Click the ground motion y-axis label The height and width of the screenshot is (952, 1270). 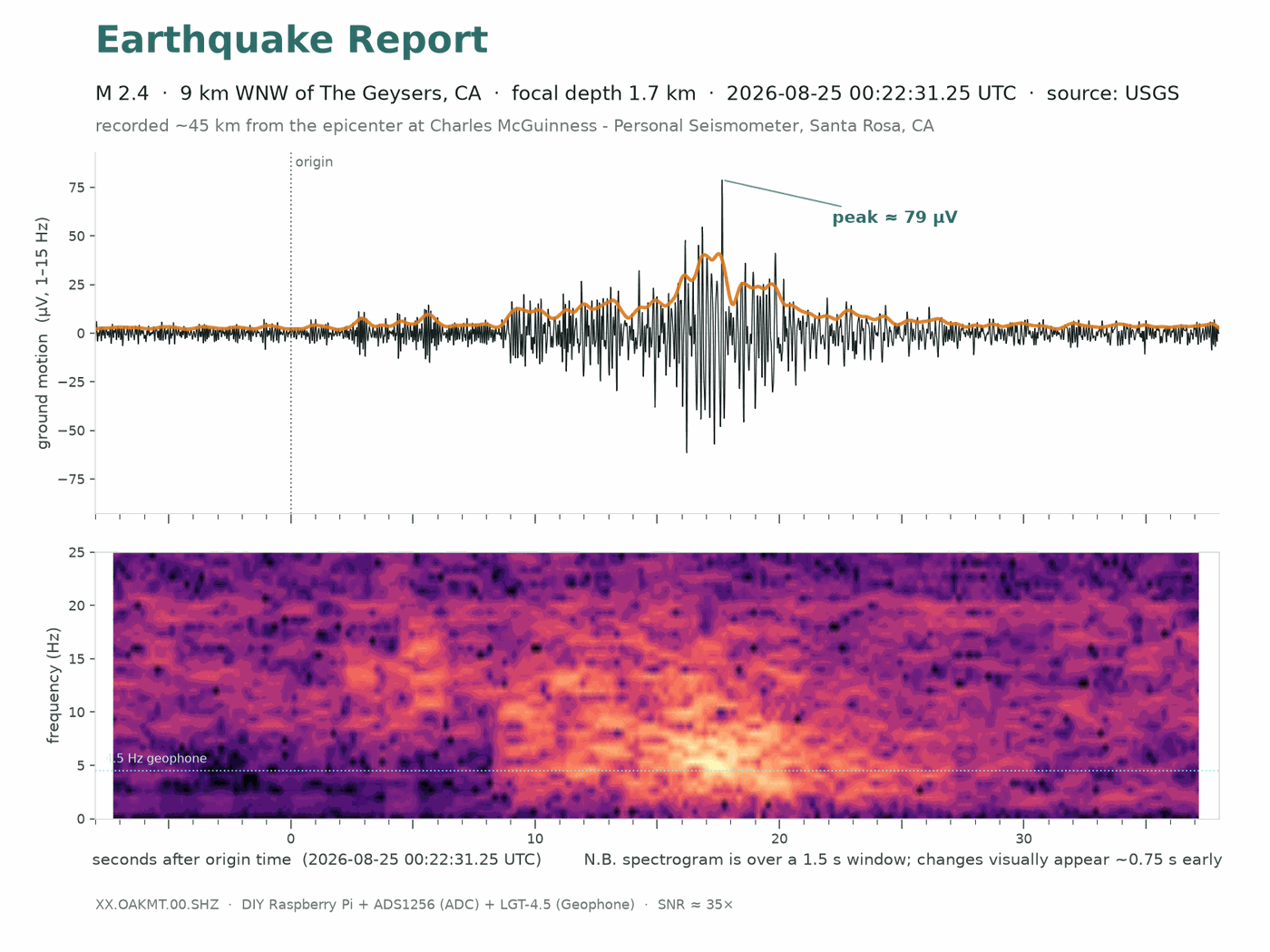click(43, 333)
